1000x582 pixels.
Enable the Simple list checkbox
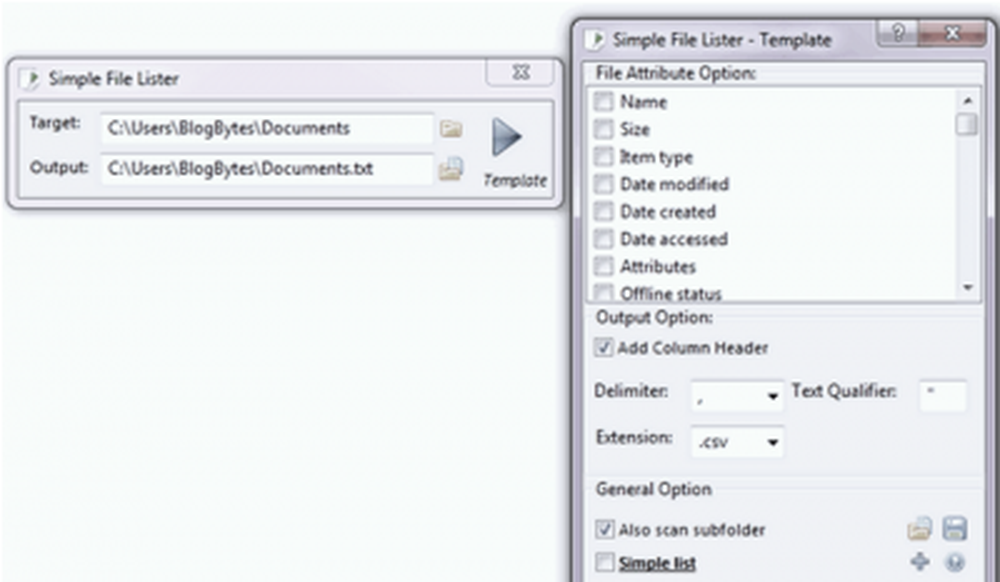point(604,563)
